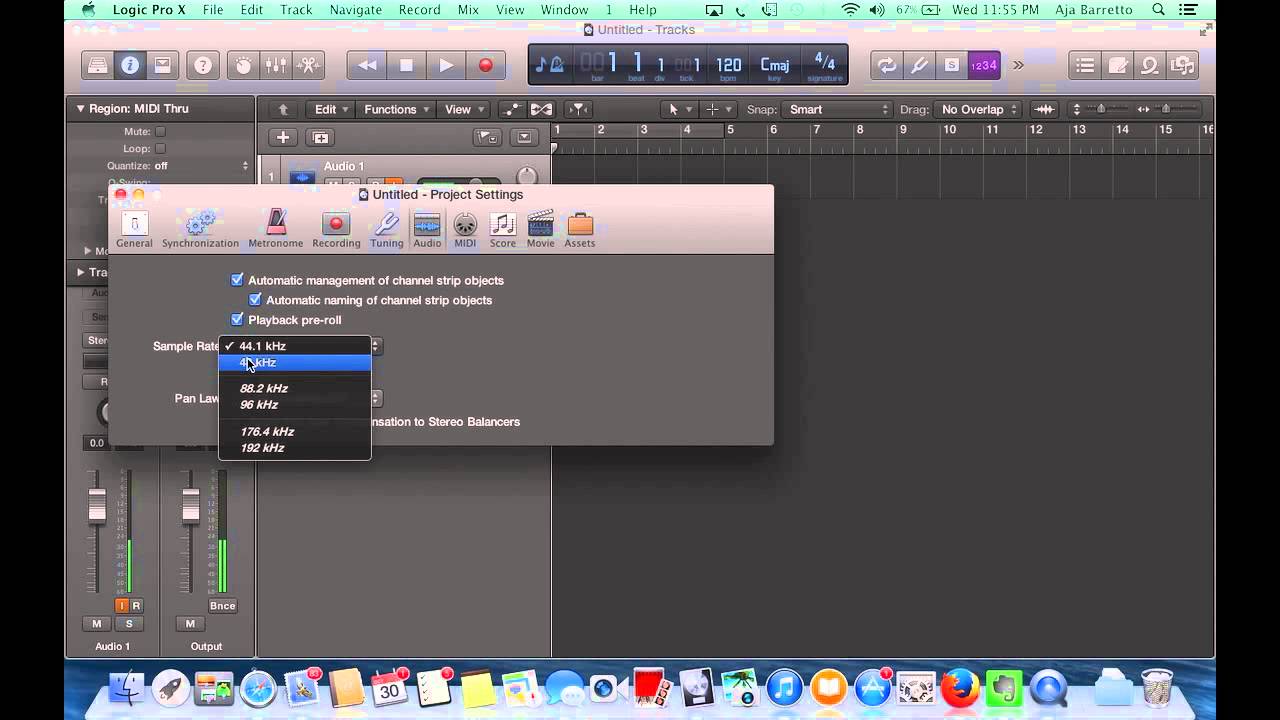
Task: Toggle the purple Count-in 1234 button
Action: (x=984, y=65)
